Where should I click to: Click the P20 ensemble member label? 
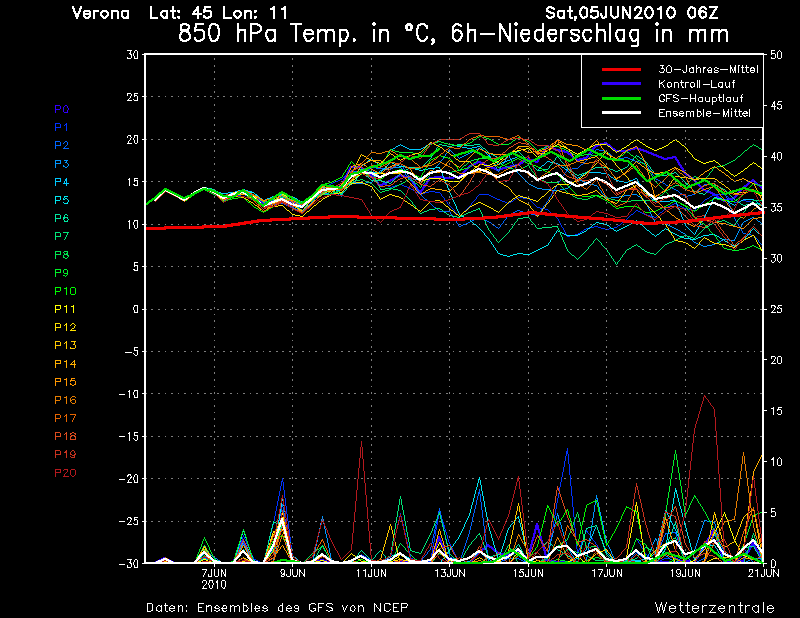pyautogui.click(x=64, y=473)
